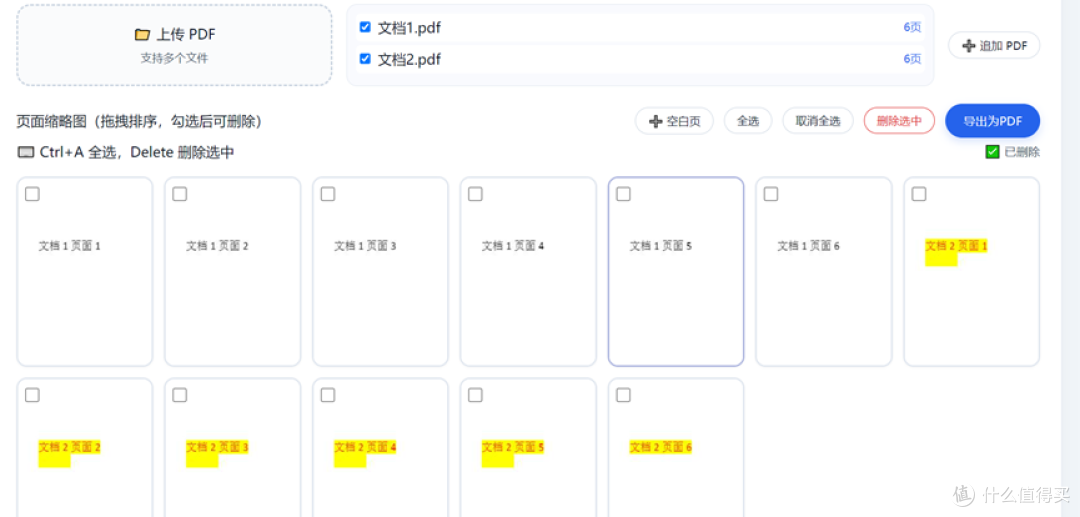The height and width of the screenshot is (517, 1080).
Task: Tick the checkbox on 文档 2 页面 4 thumbnail
Action: click(x=328, y=395)
